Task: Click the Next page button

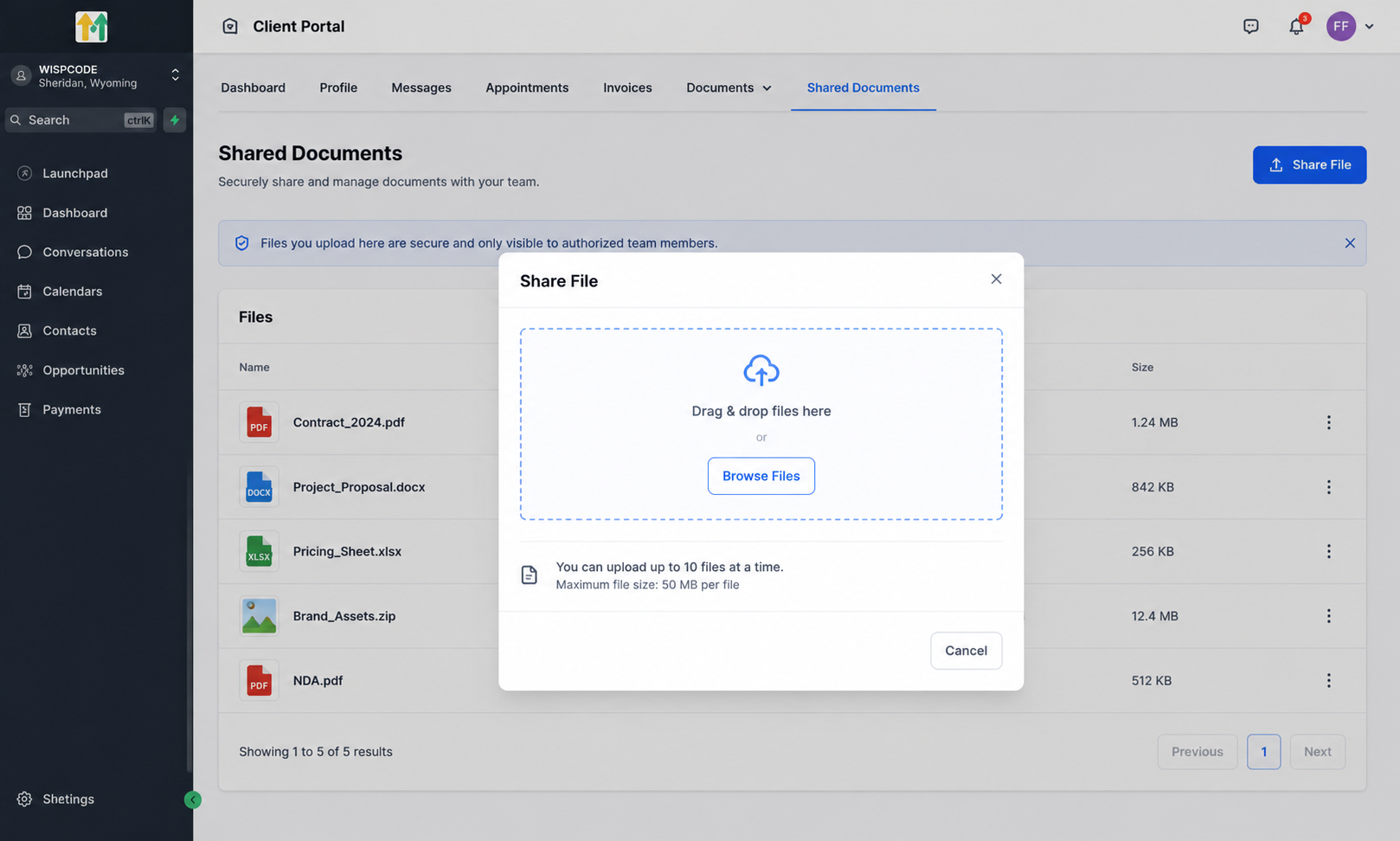Action: pos(1317,752)
